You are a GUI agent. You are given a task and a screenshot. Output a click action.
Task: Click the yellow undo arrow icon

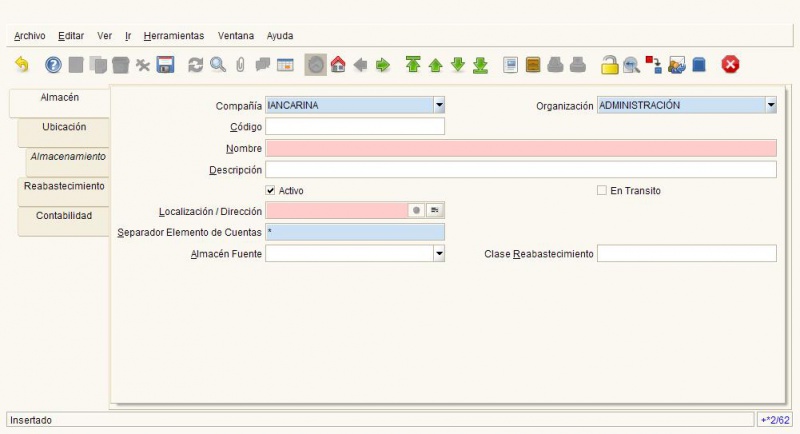[22, 65]
